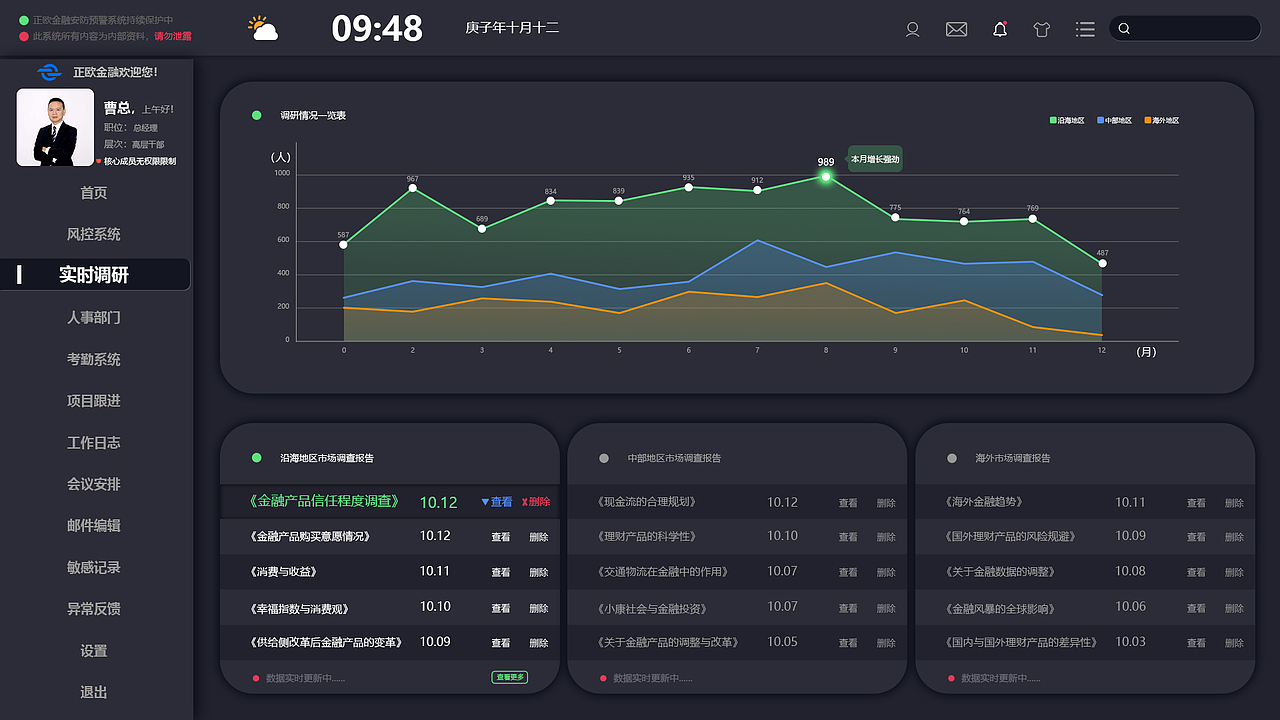Select the 中部地区市场调查报告 panel indicator
Viewport: 1280px width, 720px height.
(604, 458)
